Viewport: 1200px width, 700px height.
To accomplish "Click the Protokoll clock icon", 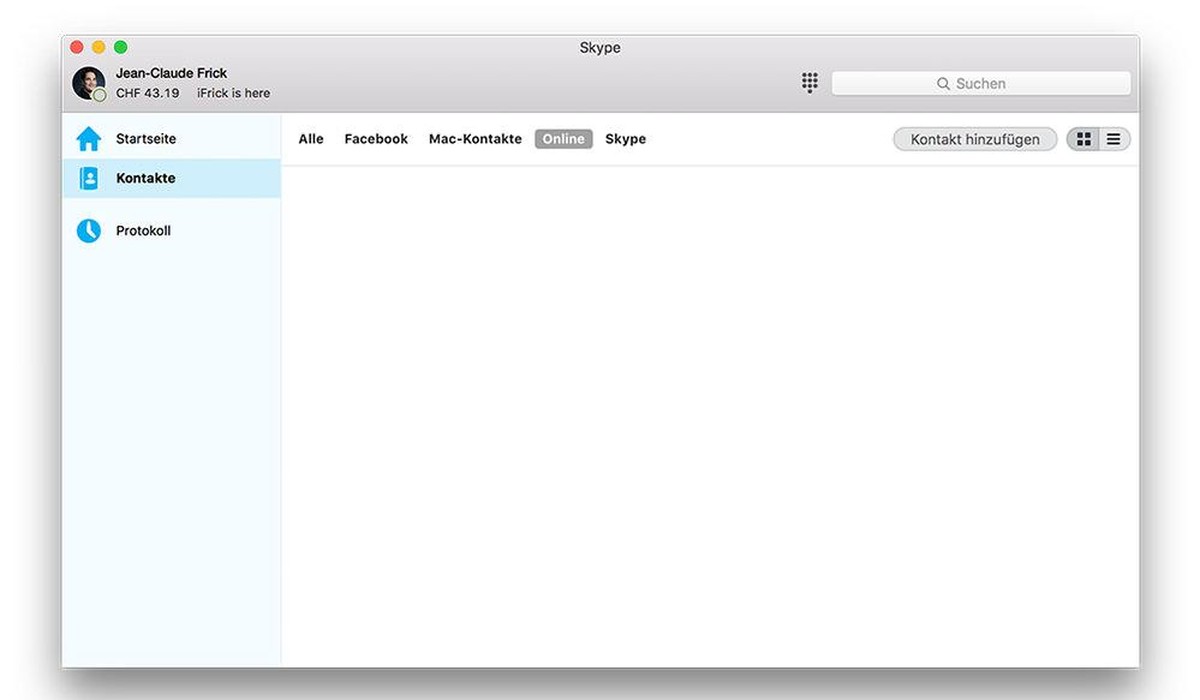I will click(89, 231).
